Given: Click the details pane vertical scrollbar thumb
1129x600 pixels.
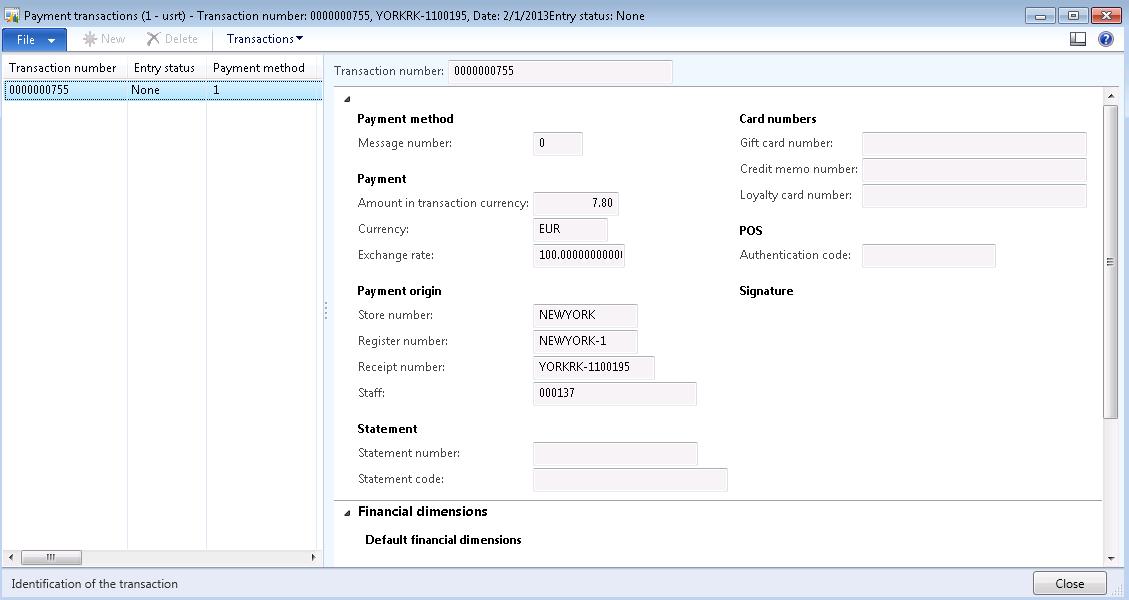Looking at the screenshot, I should (1110, 261).
